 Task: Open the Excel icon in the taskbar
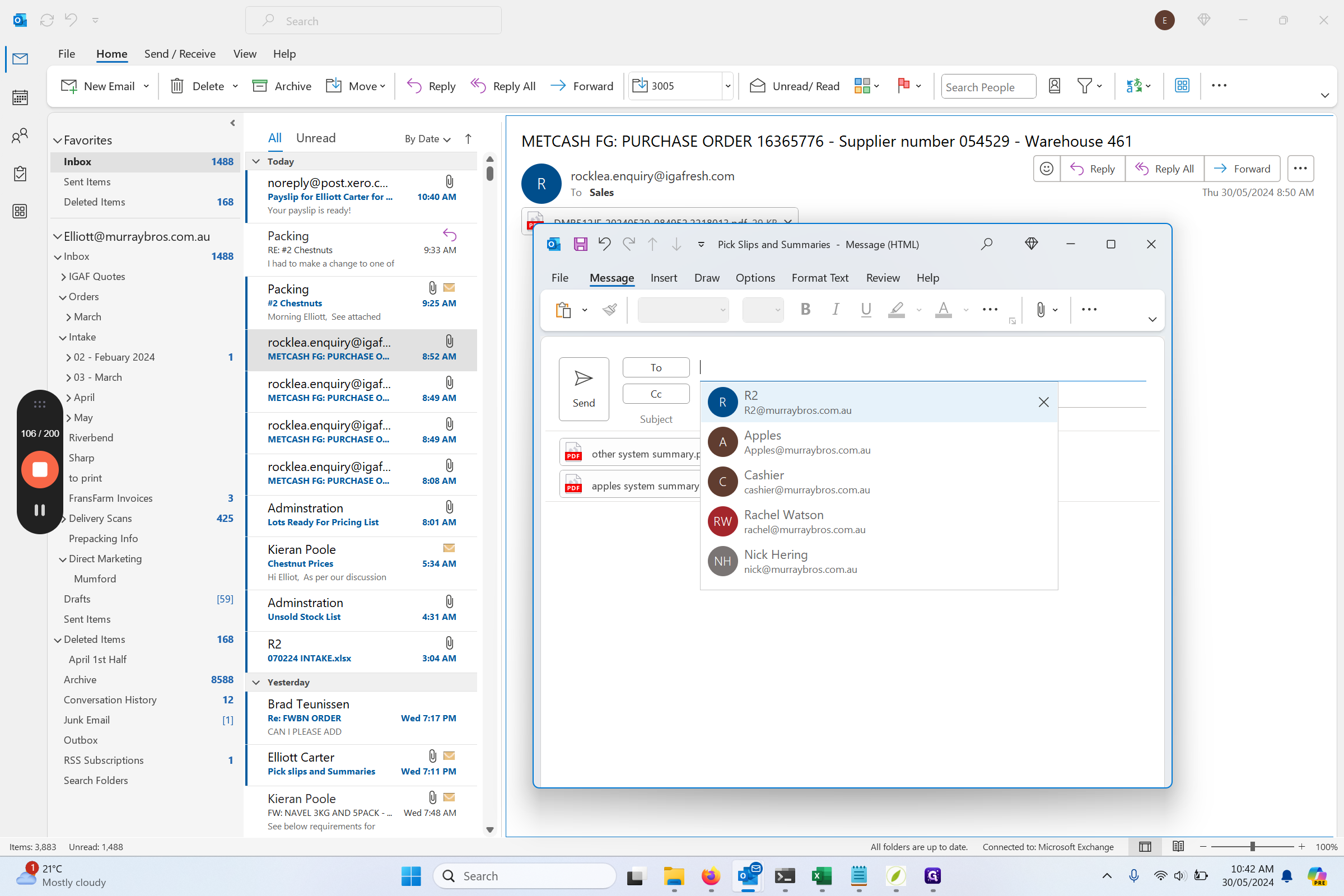tap(822, 876)
